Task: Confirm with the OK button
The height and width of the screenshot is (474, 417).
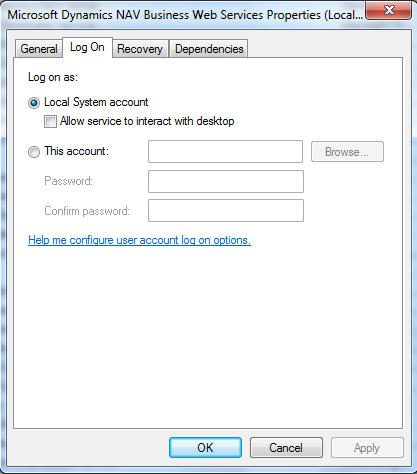Action: pos(205,448)
